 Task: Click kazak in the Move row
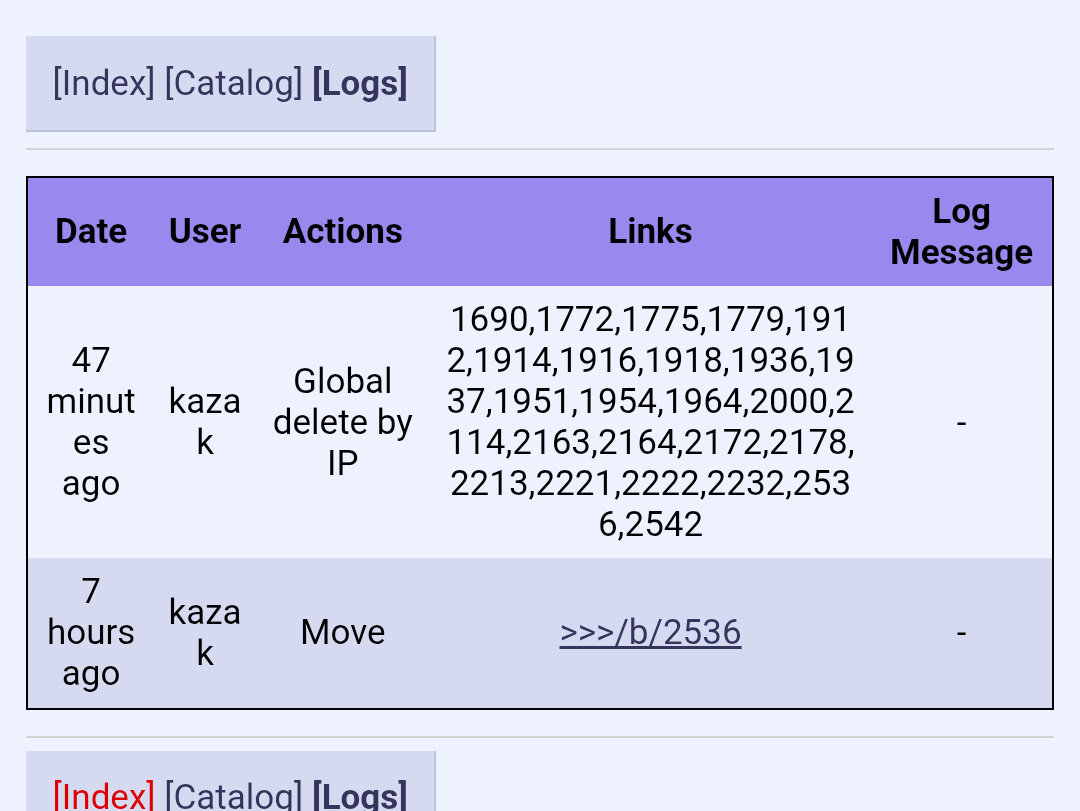tap(205, 632)
